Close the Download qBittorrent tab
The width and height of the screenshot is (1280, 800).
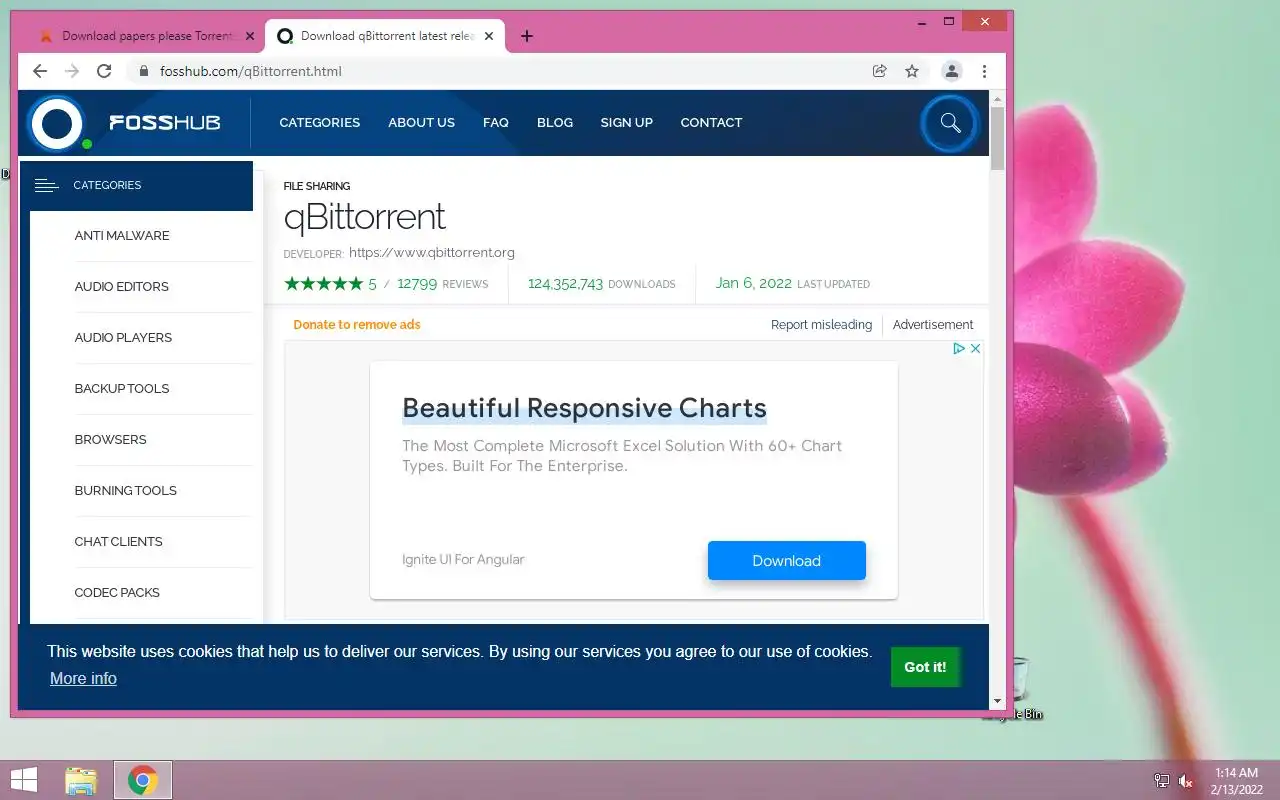[489, 36]
